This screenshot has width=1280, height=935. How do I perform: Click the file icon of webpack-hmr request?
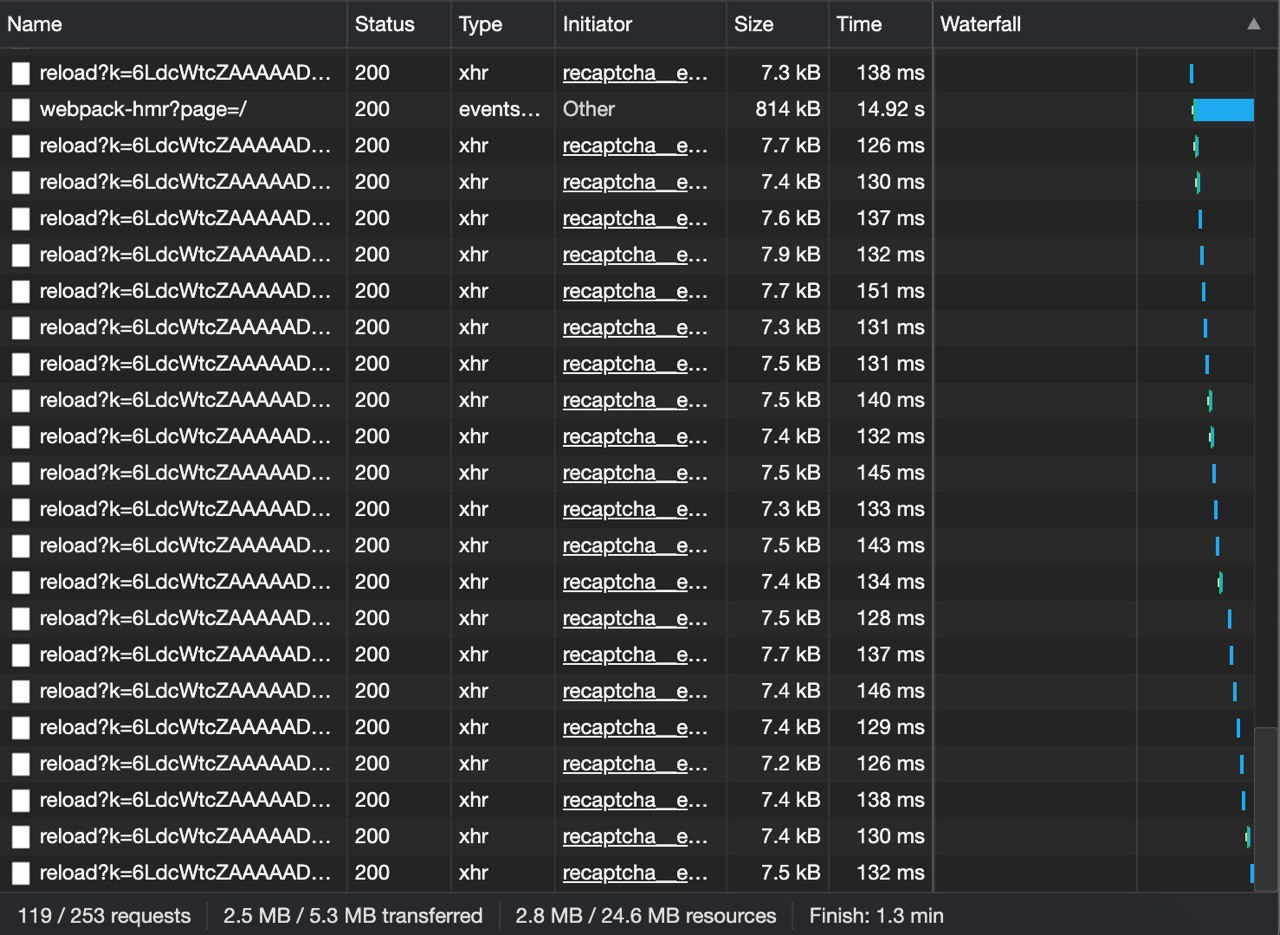(x=21, y=109)
